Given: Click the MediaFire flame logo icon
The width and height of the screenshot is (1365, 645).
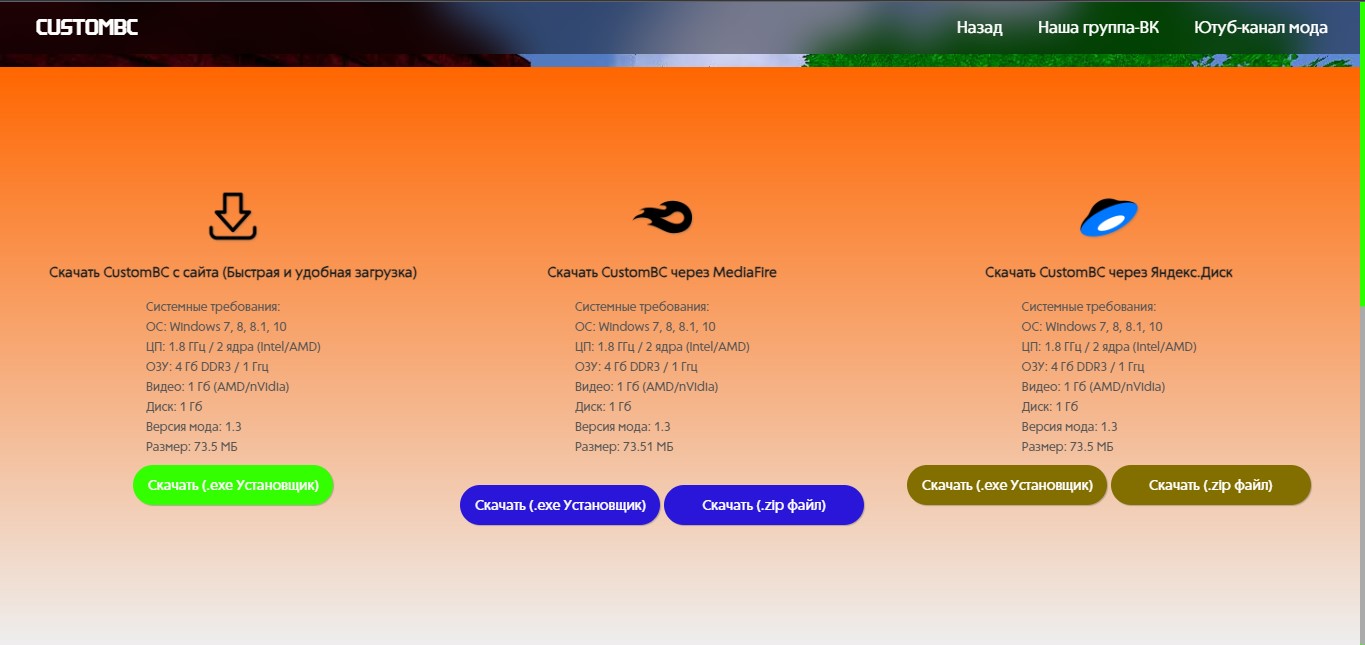Looking at the screenshot, I should pyautogui.click(x=662, y=217).
